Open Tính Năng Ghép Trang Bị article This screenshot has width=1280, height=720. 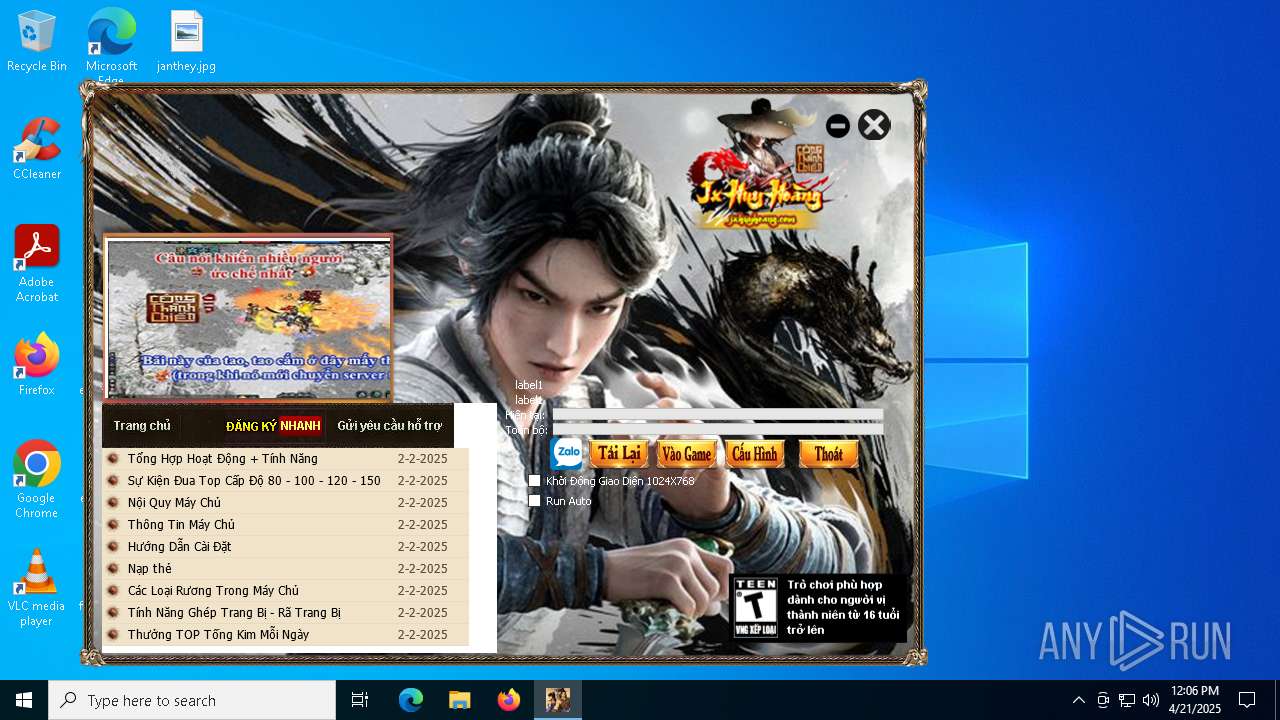tap(234, 613)
